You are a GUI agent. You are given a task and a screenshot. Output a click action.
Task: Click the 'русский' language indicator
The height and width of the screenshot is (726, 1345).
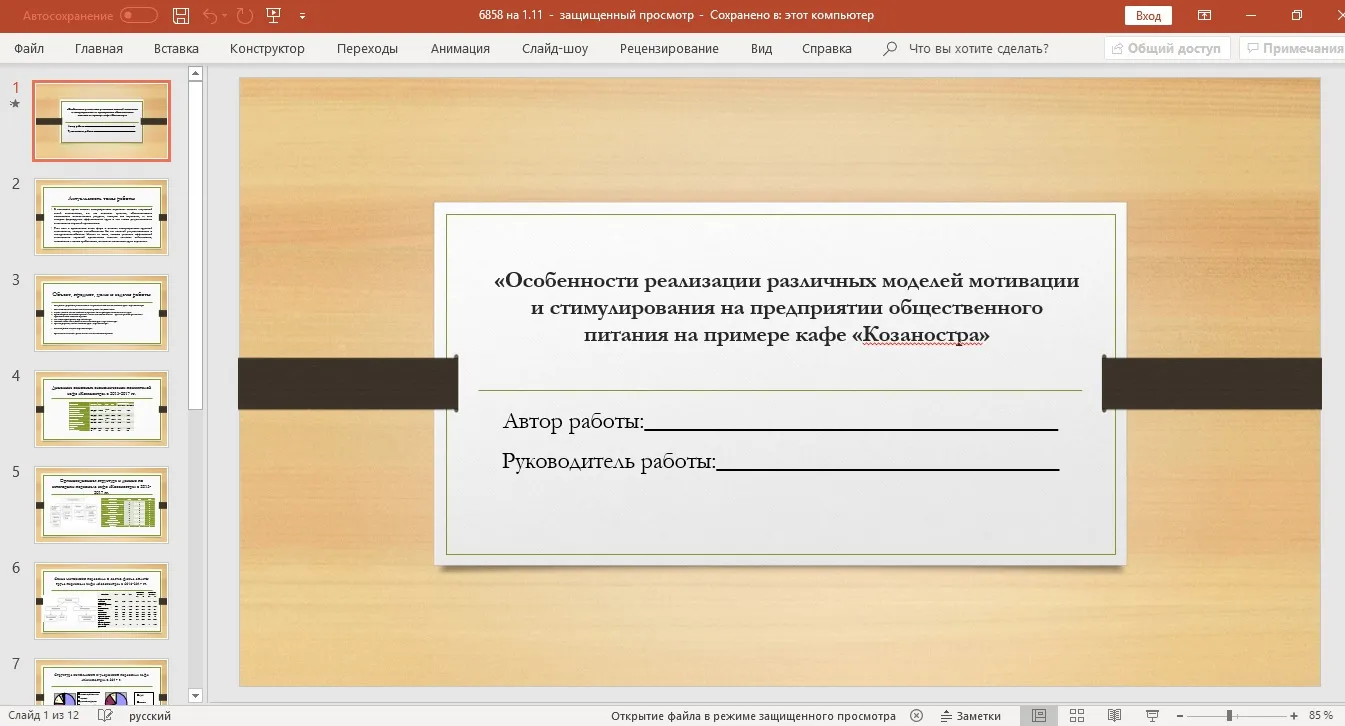pyautogui.click(x=150, y=716)
